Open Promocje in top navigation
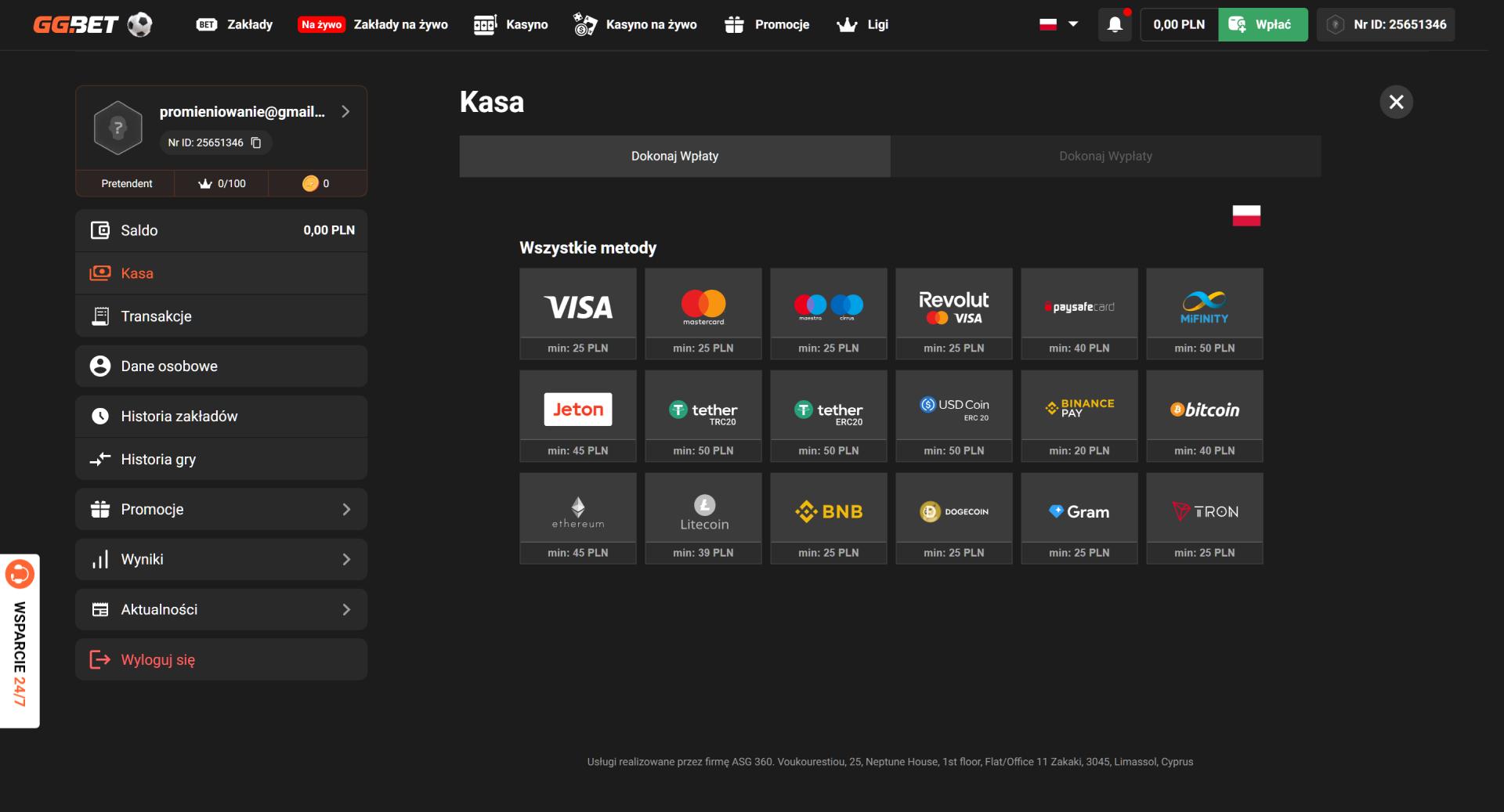 point(767,24)
